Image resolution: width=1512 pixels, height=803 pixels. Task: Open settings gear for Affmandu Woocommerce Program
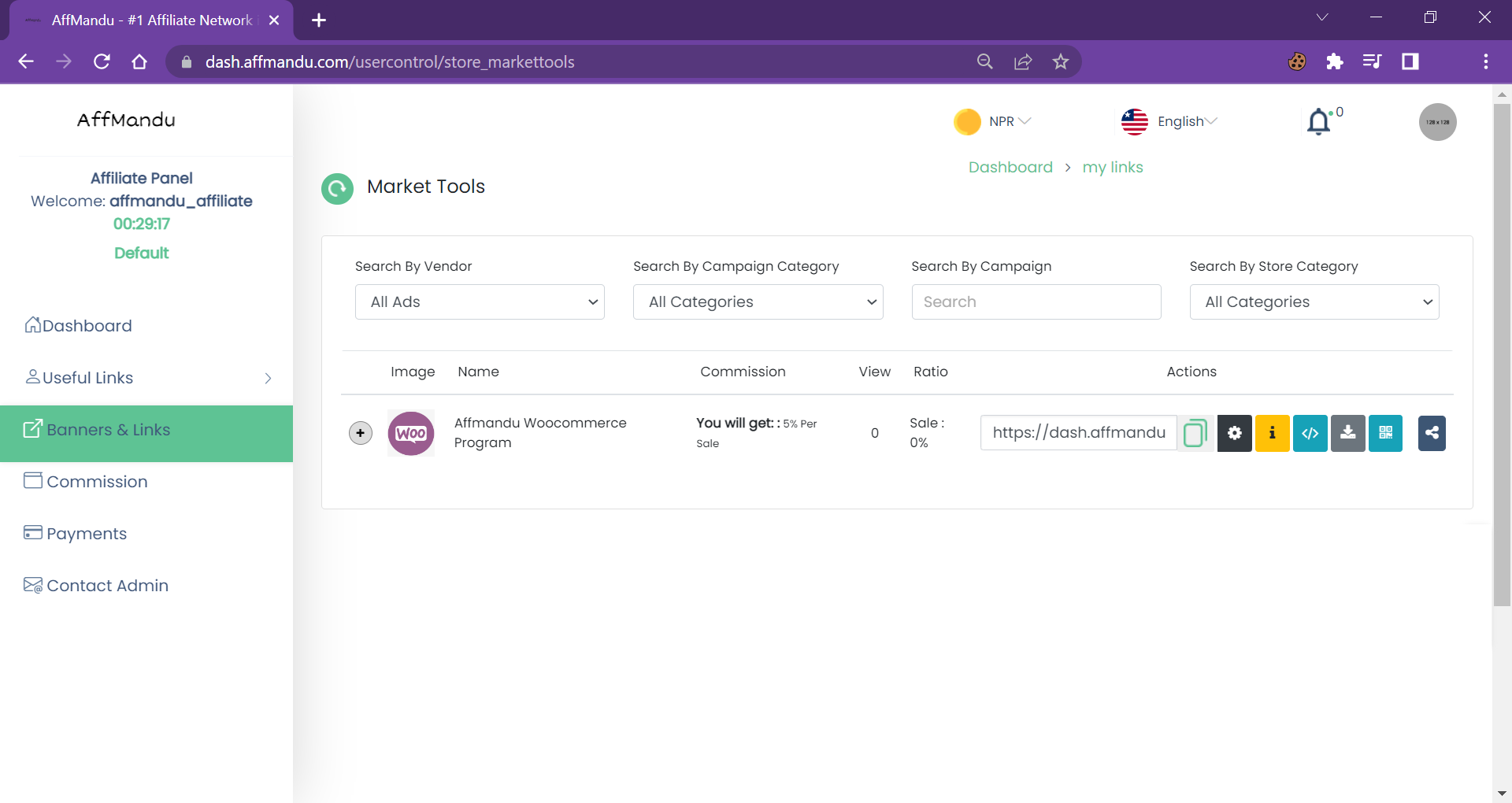(1234, 433)
